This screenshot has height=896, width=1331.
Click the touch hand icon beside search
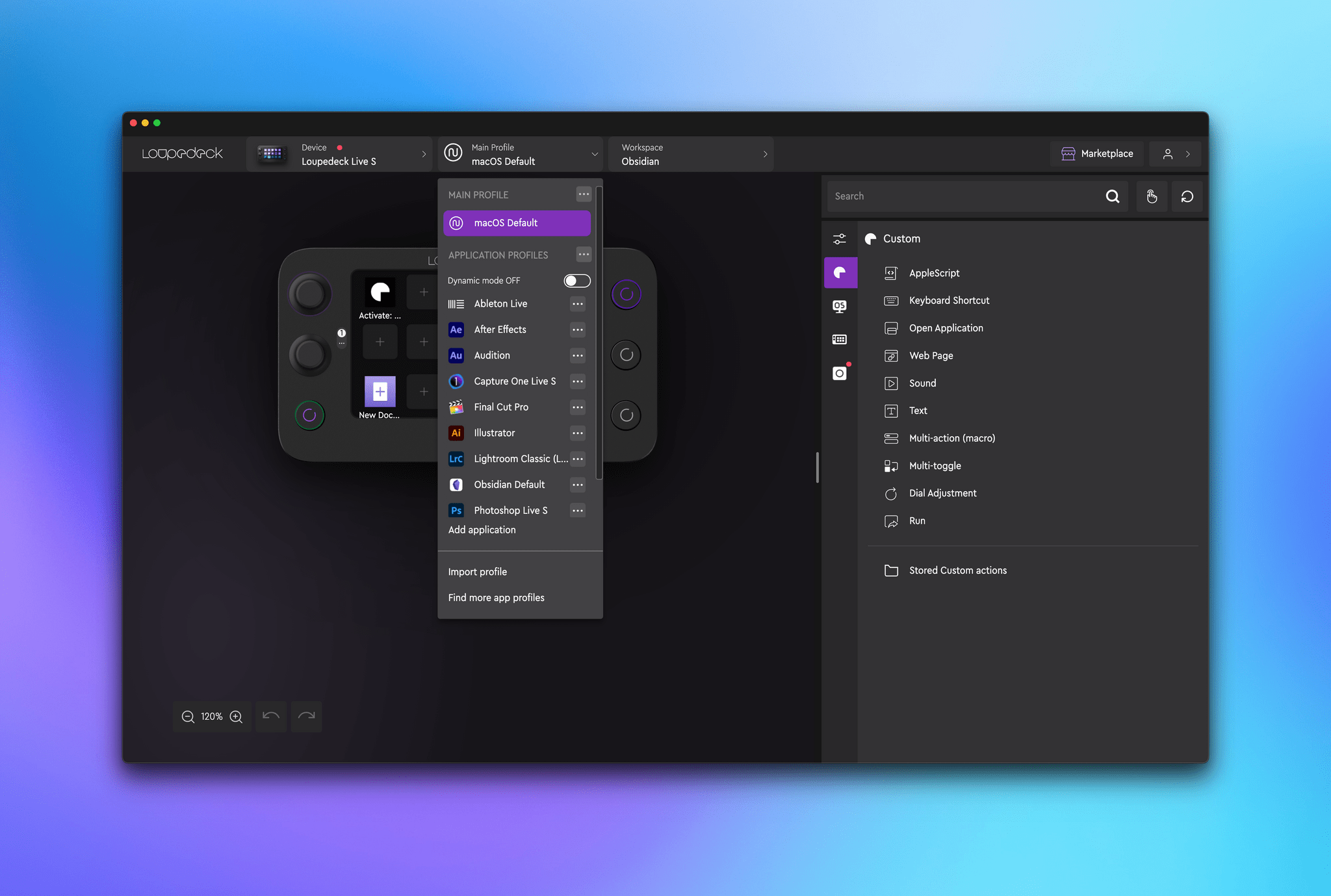click(x=1152, y=196)
